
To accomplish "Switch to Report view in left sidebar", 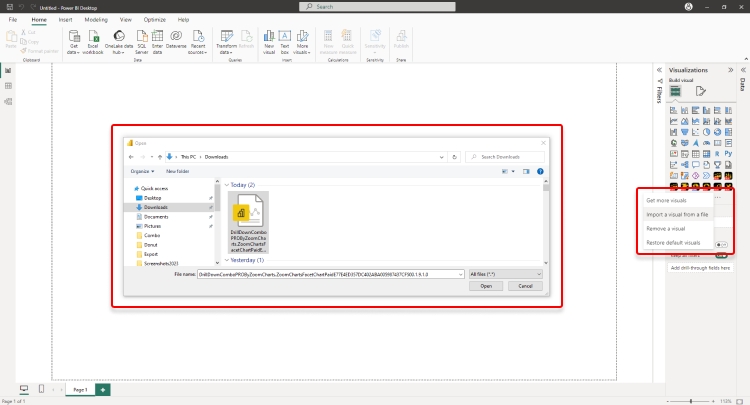I will coord(8,70).
